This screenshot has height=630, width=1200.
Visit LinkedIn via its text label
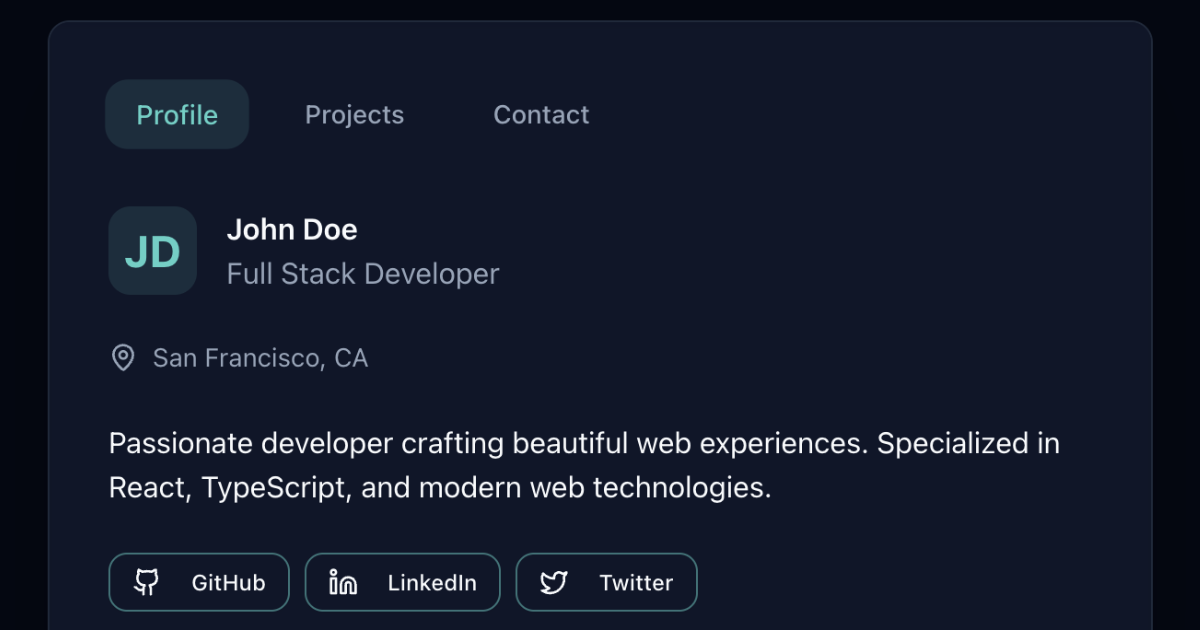tap(432, 582)
